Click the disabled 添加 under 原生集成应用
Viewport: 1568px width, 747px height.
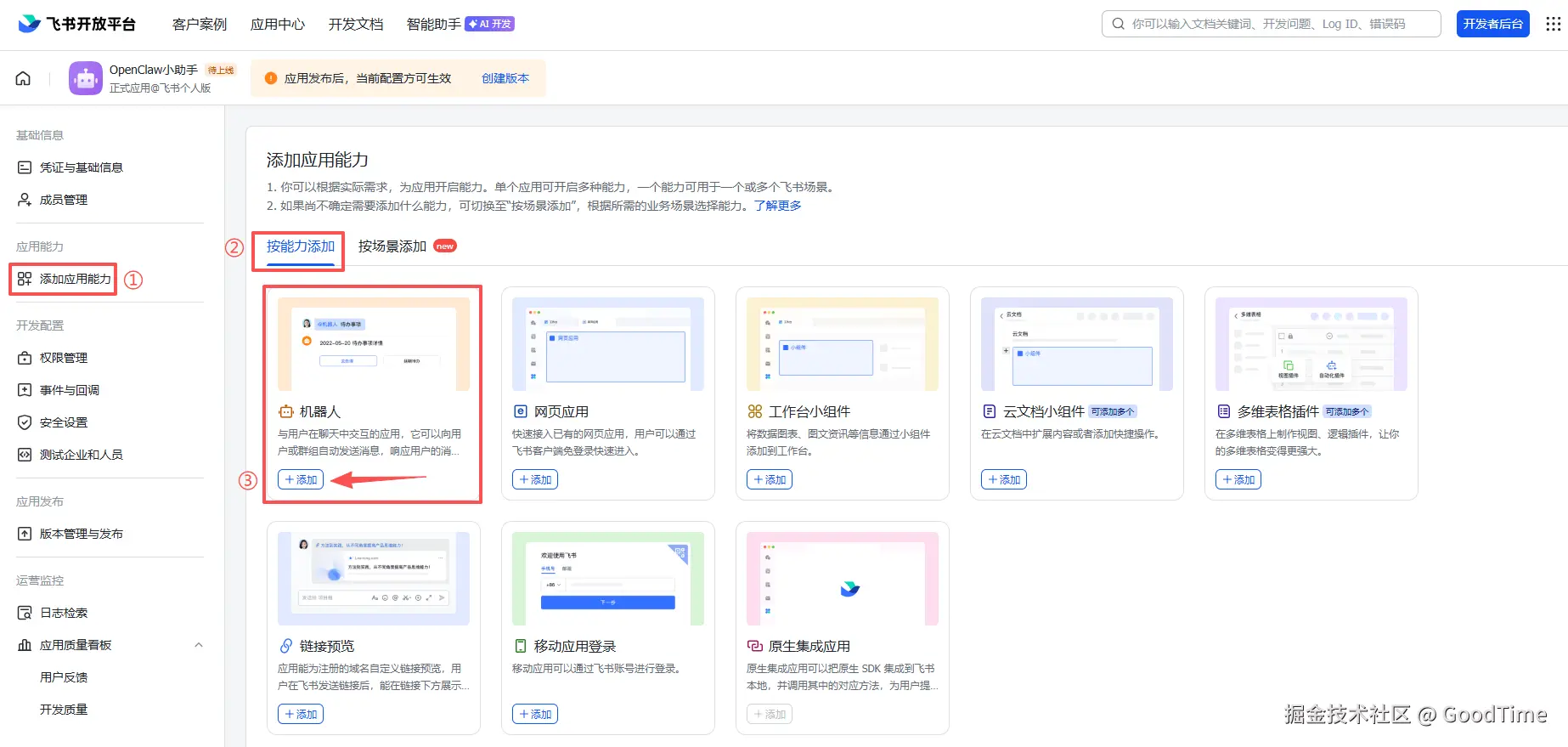pyautogui.click(x=770, y=714)
